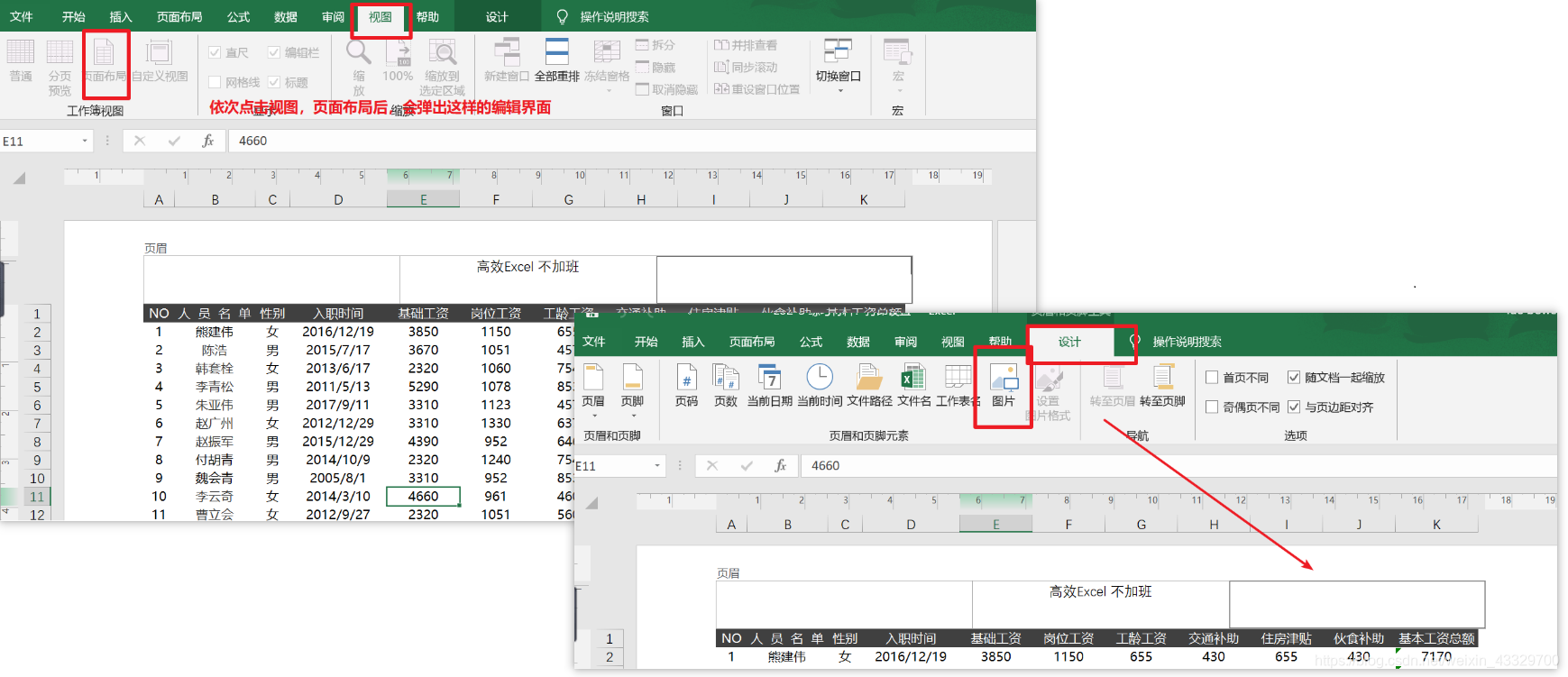Click cell 2016/12/19 in back window
Viewport: 1568px width, 677px height.
pos(338,332)
